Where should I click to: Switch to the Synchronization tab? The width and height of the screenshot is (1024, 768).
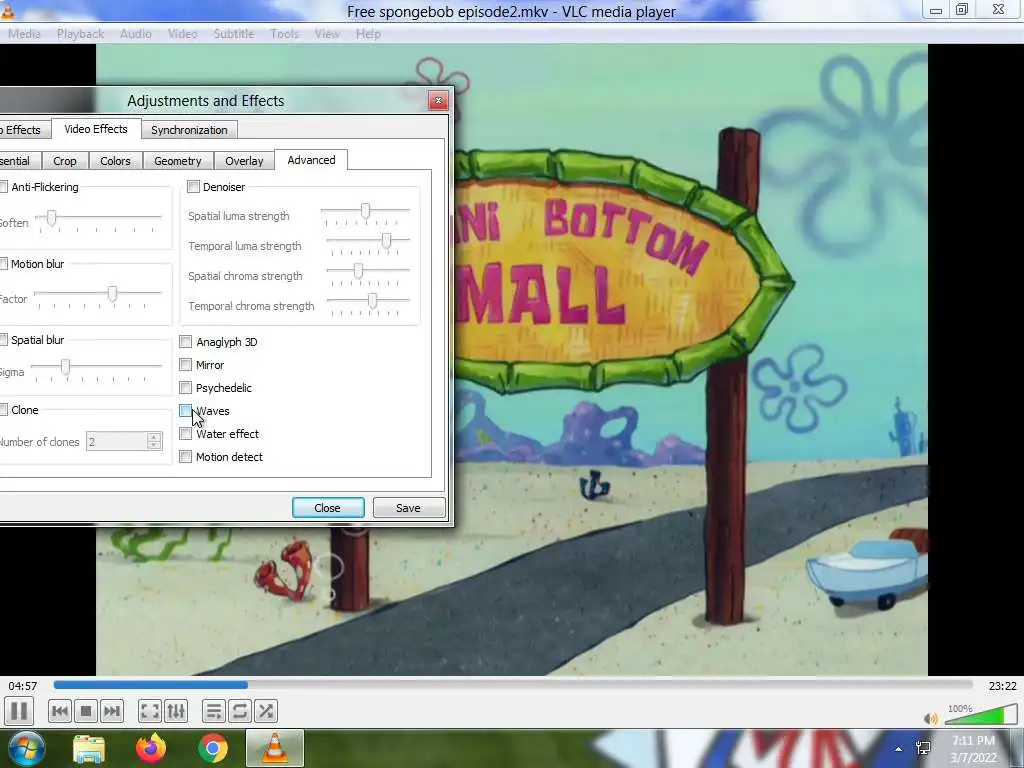pyautogui.click(x=189, y=130)
